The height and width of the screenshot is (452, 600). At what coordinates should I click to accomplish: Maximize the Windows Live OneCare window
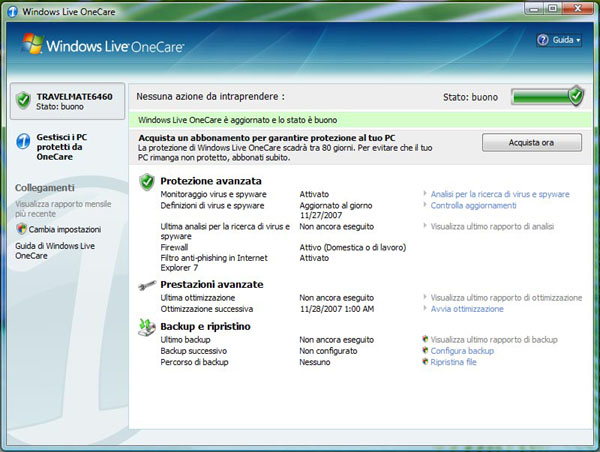(x=553, y=8)
